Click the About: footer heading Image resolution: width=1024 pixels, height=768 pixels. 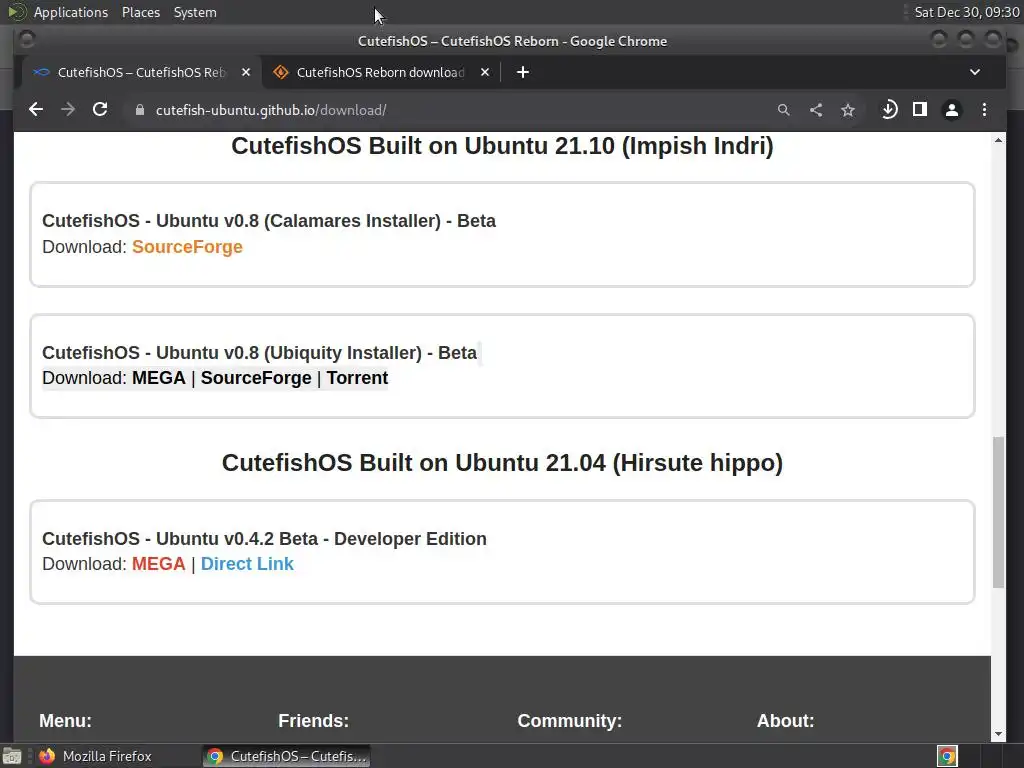coord(786,721)
